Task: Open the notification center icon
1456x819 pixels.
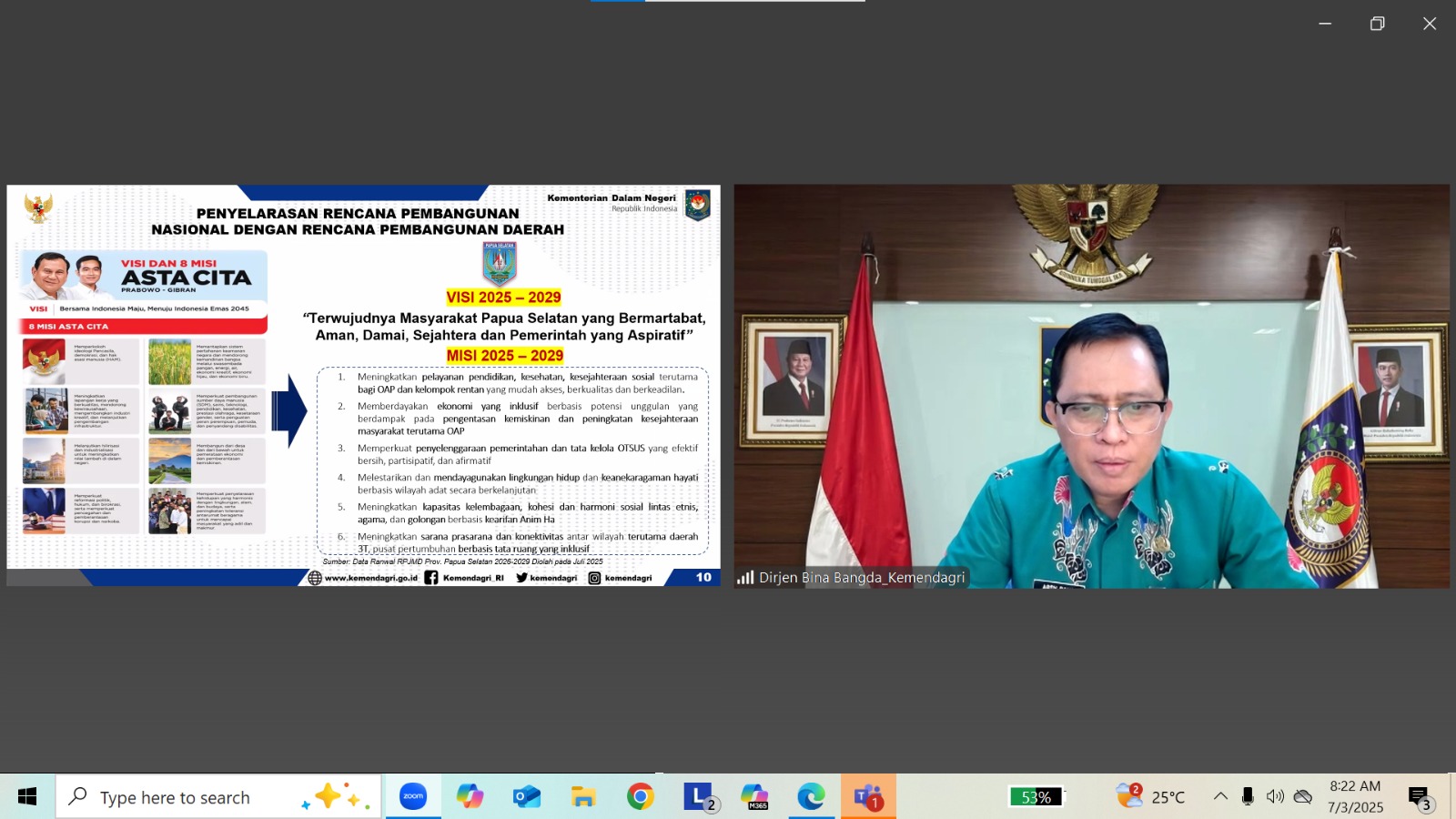Action: (x=1421, y=798)
